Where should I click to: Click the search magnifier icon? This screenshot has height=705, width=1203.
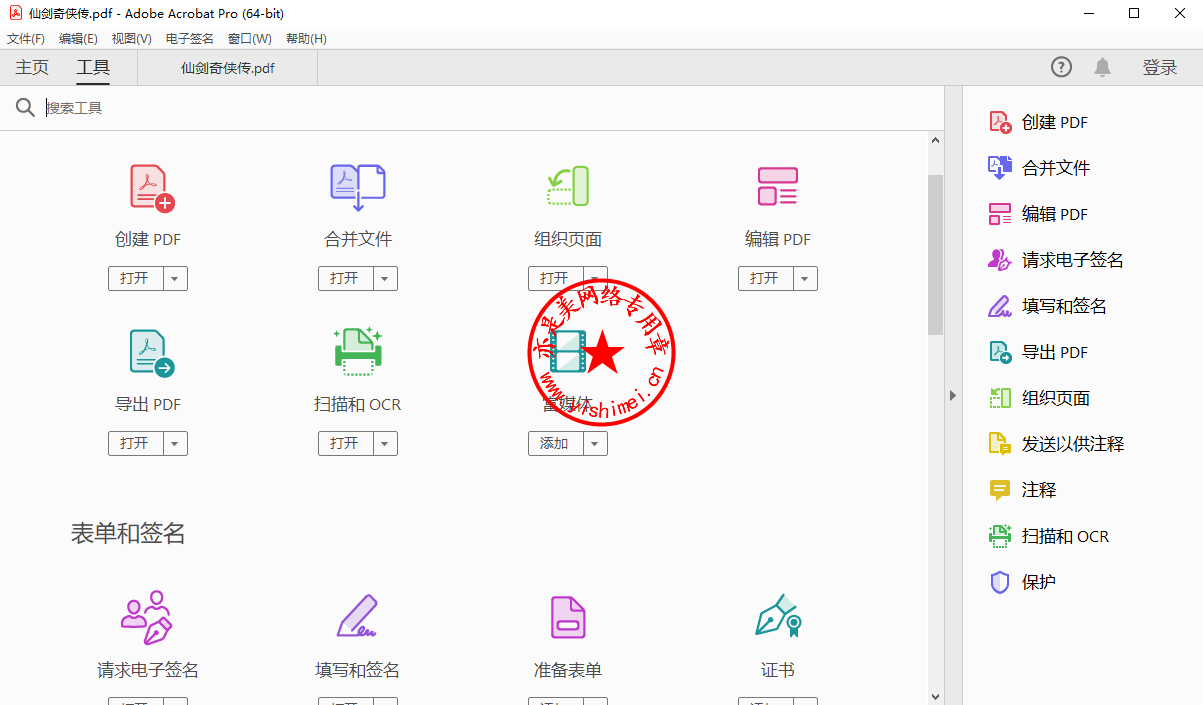pos(25,107)
